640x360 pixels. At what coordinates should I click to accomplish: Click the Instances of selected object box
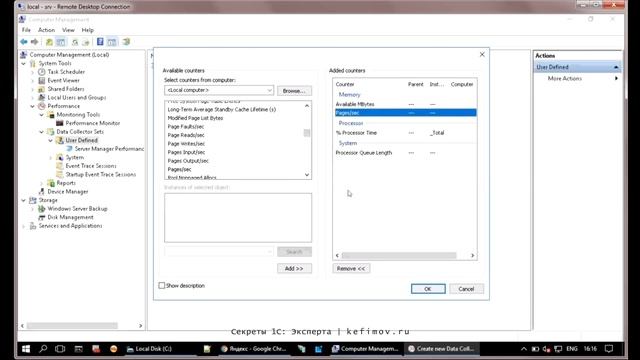pyautogui.click(x=238, y=218)
